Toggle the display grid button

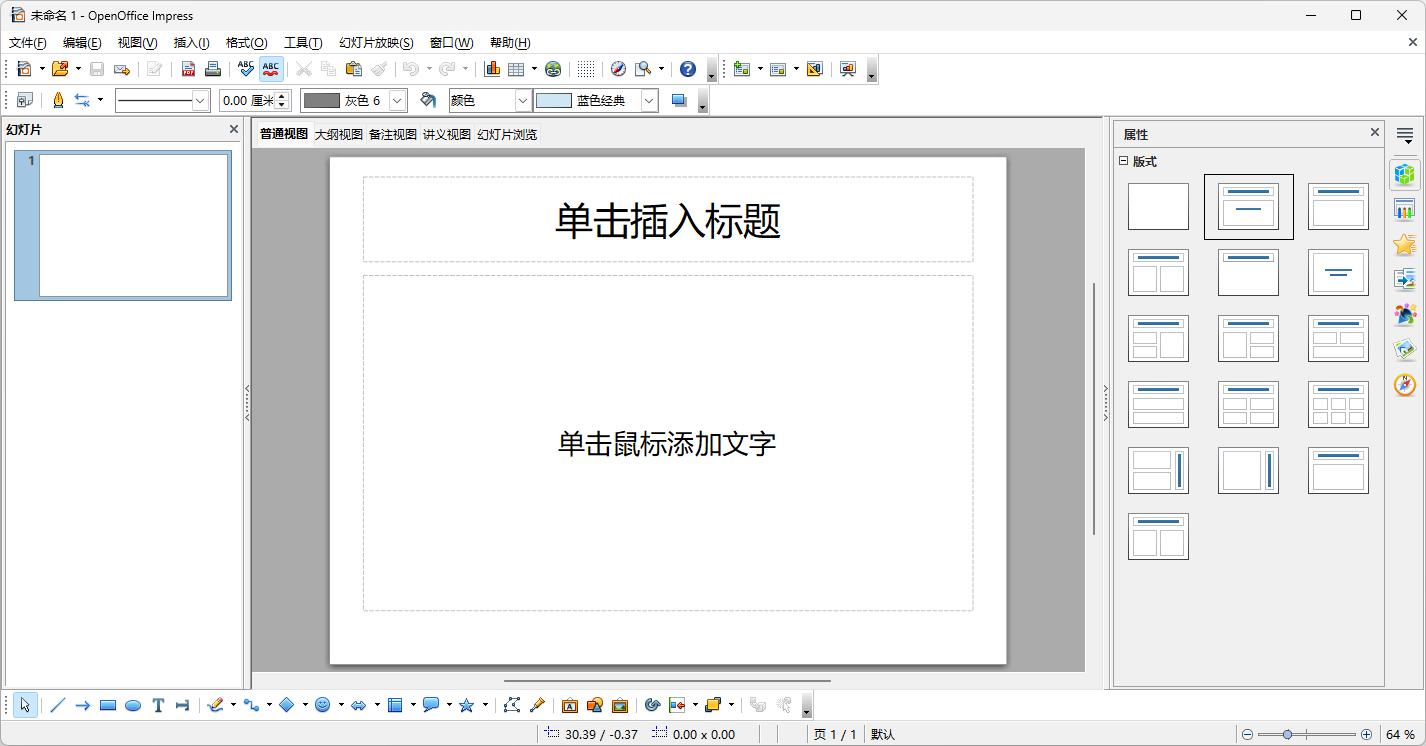[586, 69]
